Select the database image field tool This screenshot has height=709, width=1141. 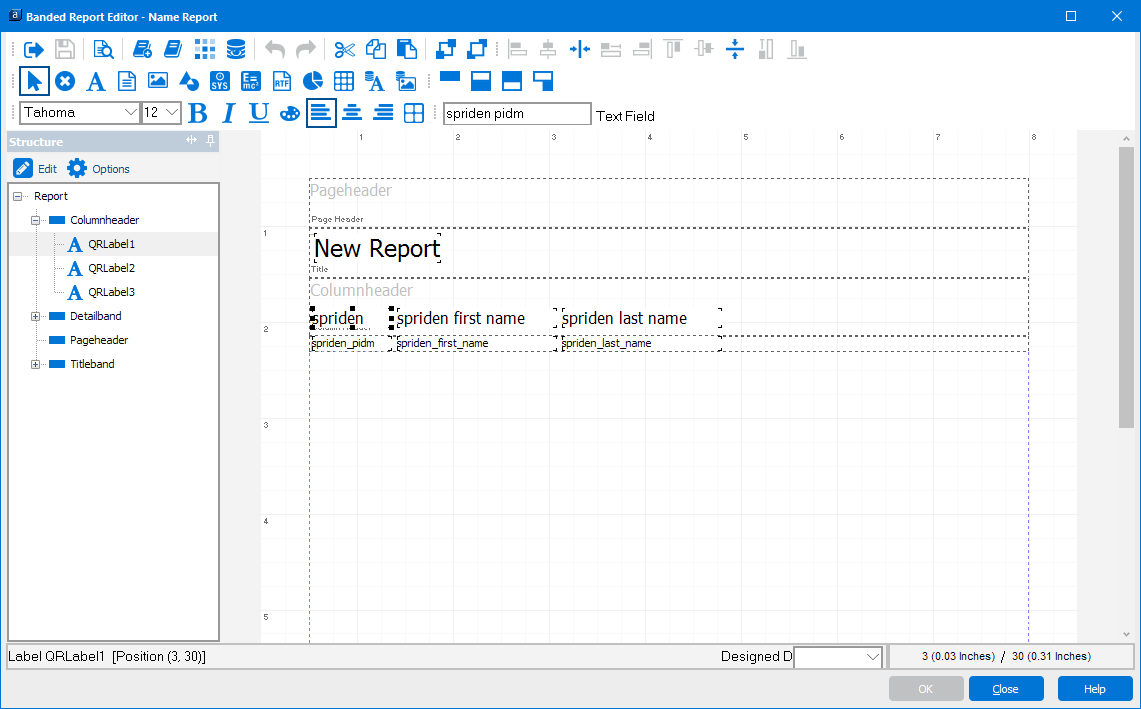[406, 81]
